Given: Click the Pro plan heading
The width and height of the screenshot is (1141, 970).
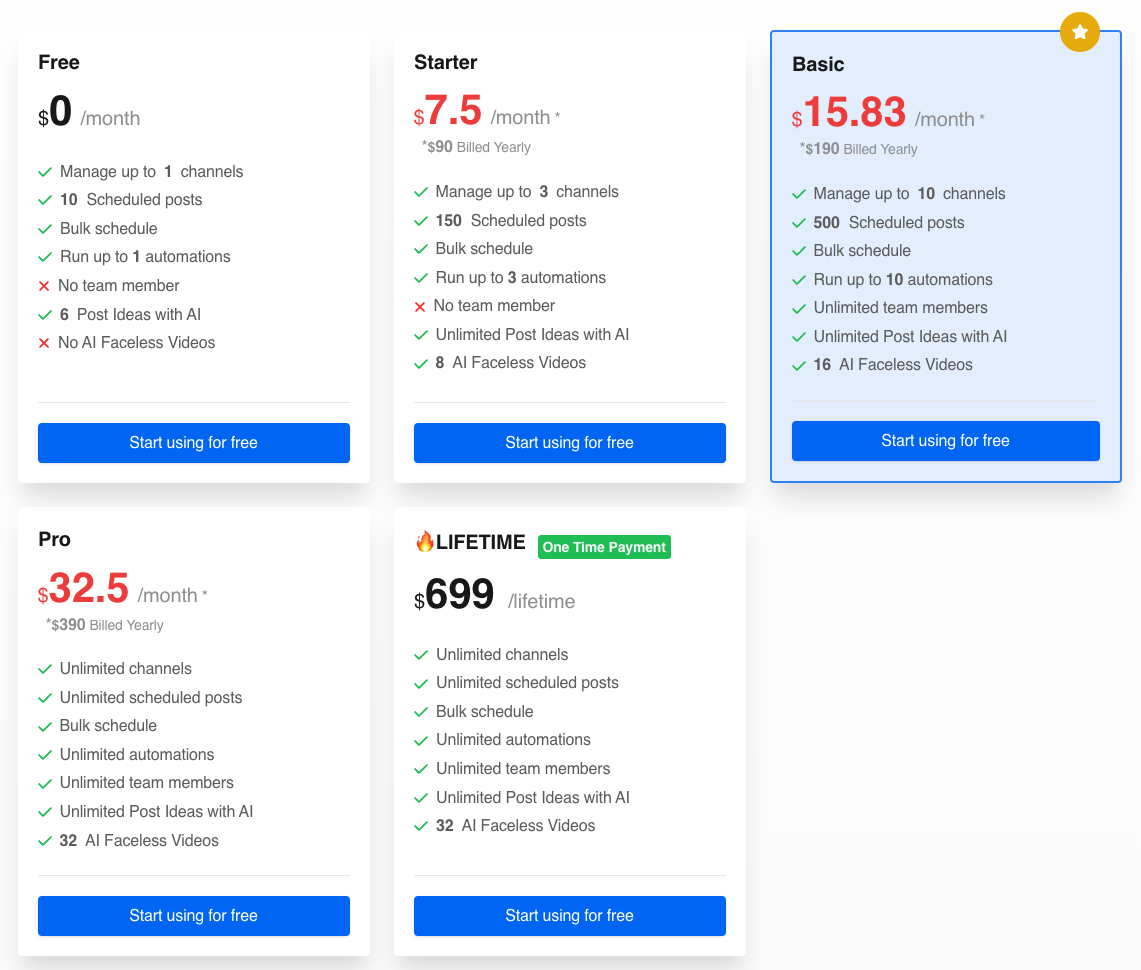Looking at the screenshot, I should pos(54,539).
